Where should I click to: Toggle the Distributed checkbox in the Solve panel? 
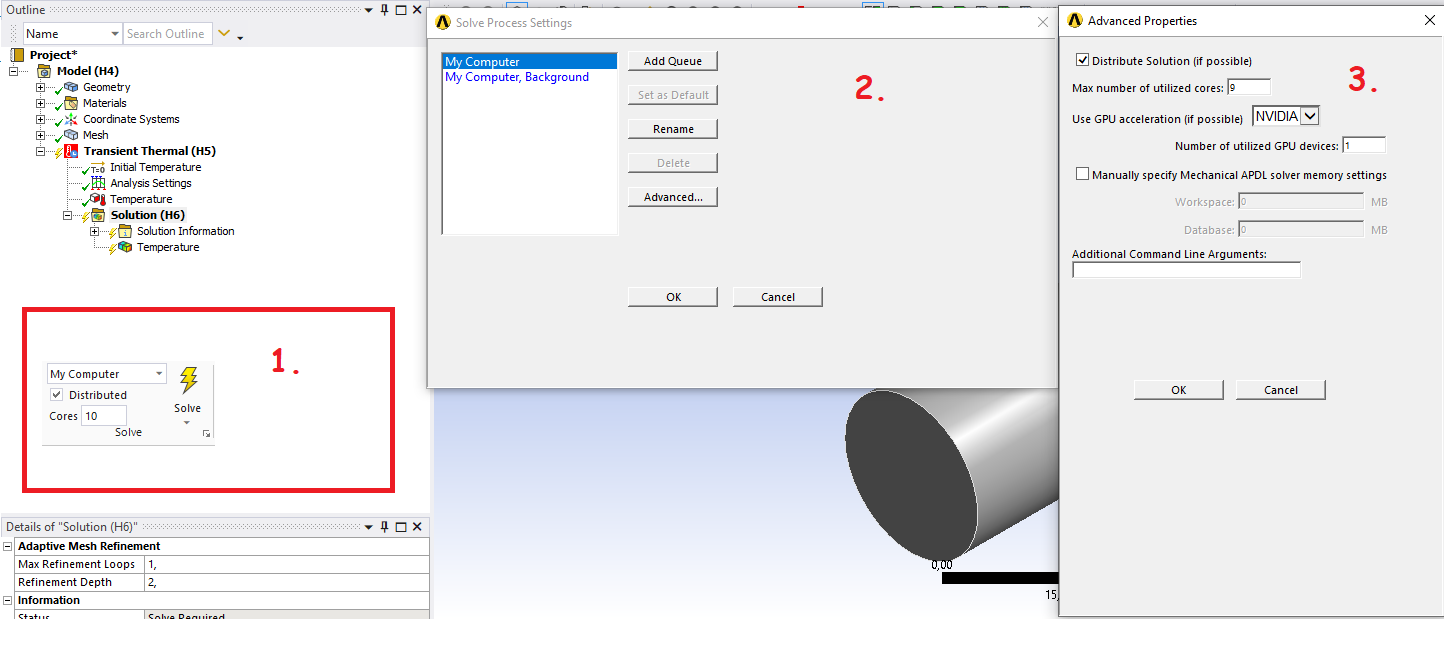pos(57,394)
